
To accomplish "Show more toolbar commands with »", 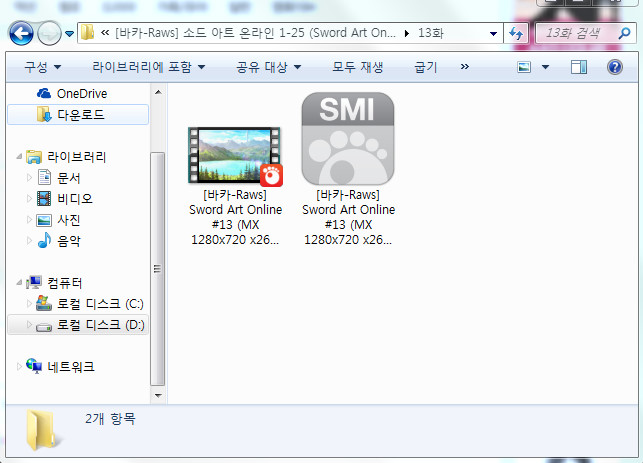I will coord(464,66).
